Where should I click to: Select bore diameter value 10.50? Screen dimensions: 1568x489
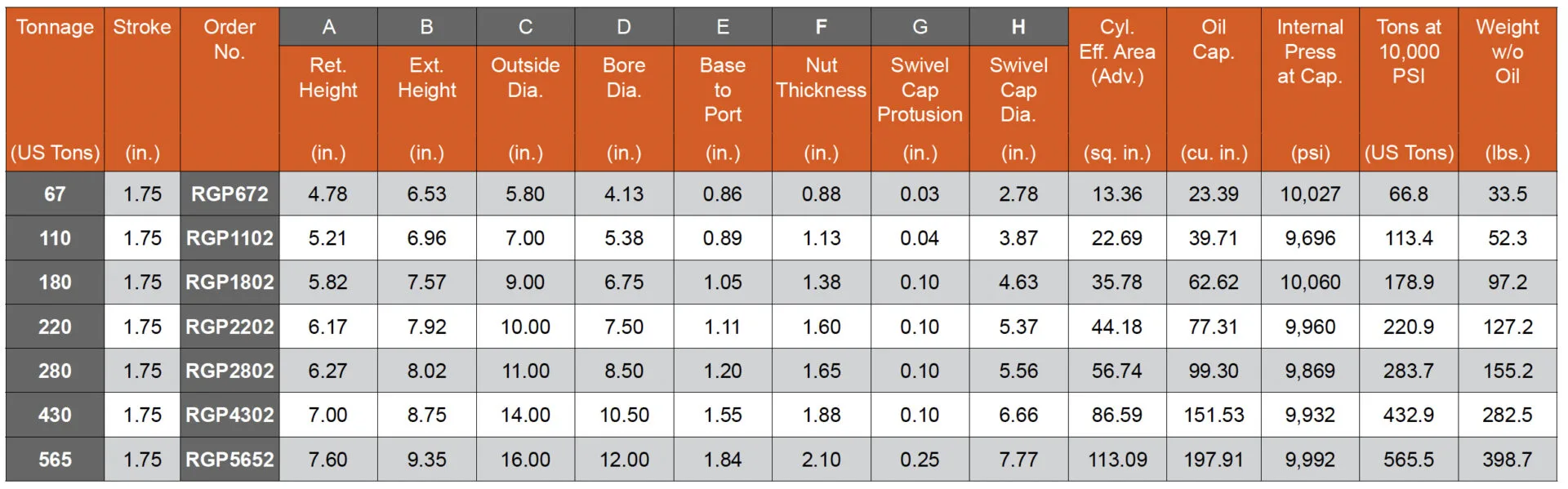624,415
